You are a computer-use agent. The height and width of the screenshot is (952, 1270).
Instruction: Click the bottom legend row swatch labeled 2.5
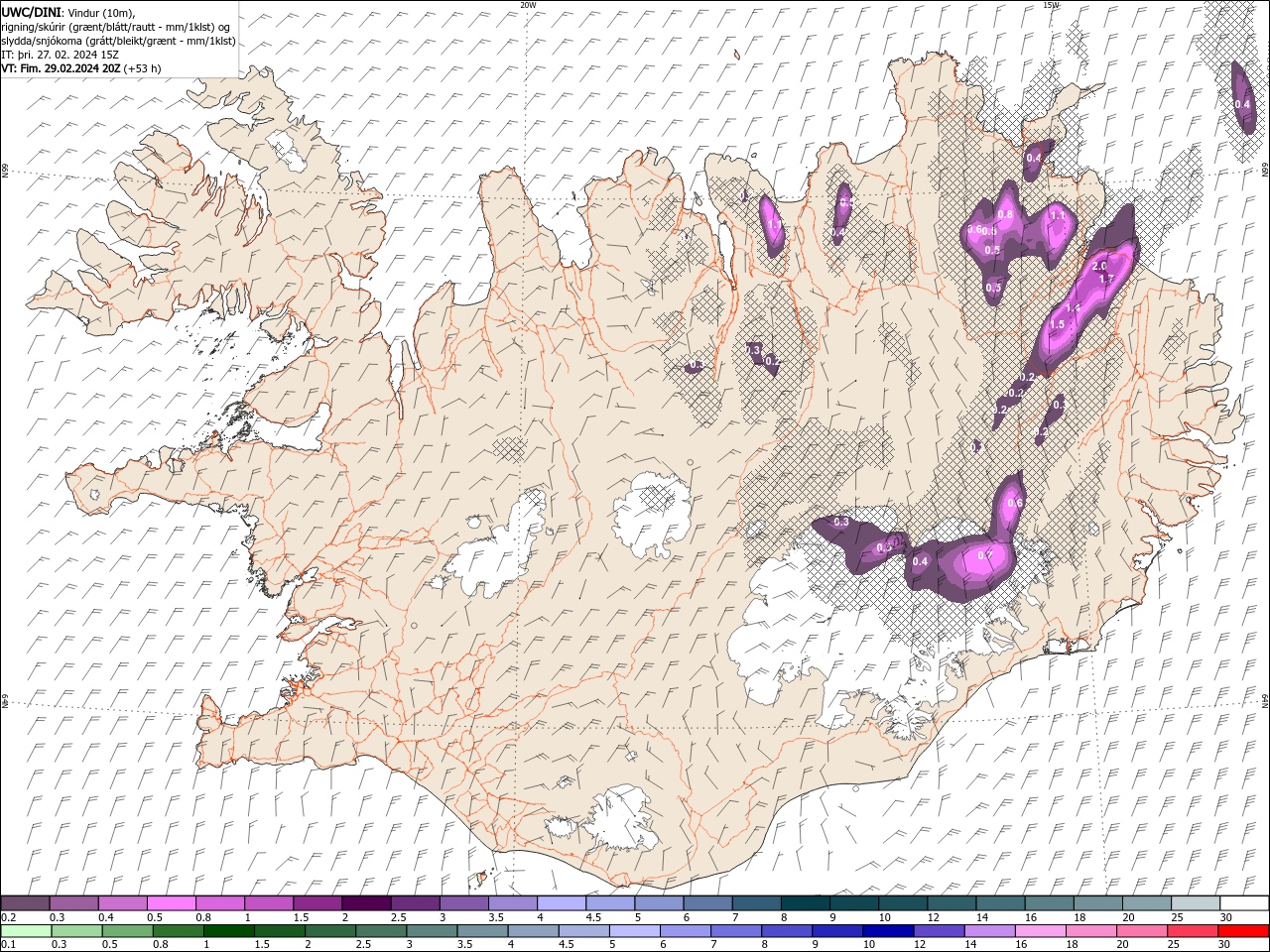coord(381,931)
